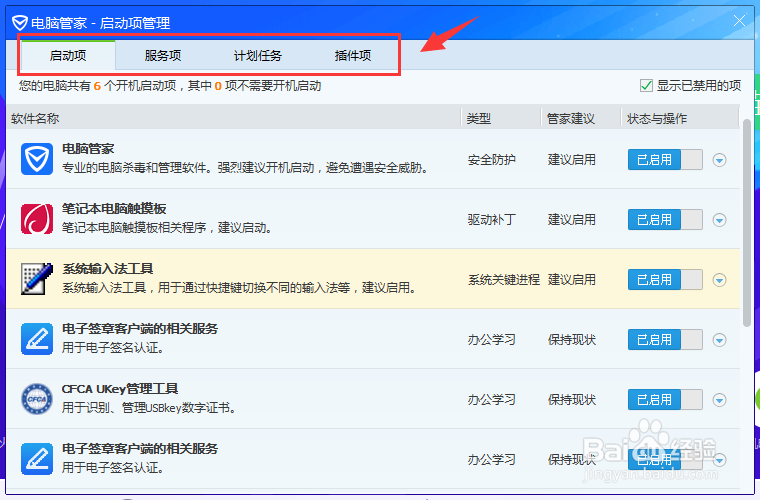Image resolution: width=760 pixels, height=500 pixels.
Task: Open the 计划任务 tab
Action: tap(257, 56)
